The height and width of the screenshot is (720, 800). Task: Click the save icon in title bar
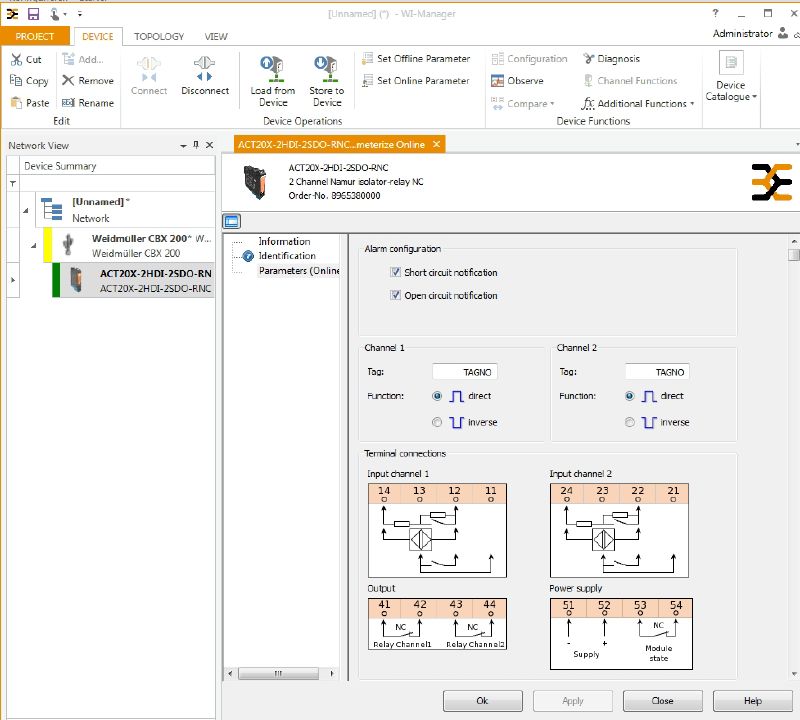click(33, 14)
